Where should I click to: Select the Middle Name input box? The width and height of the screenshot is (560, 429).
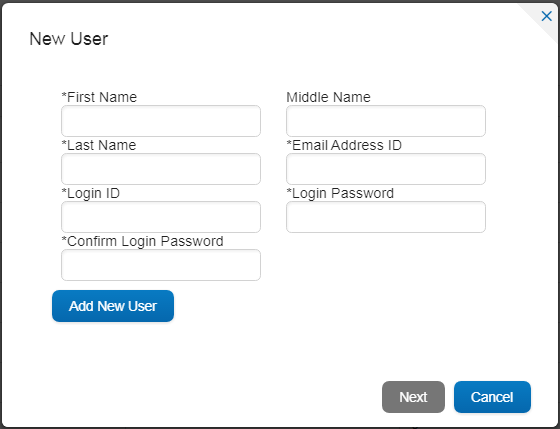[386, 121]
